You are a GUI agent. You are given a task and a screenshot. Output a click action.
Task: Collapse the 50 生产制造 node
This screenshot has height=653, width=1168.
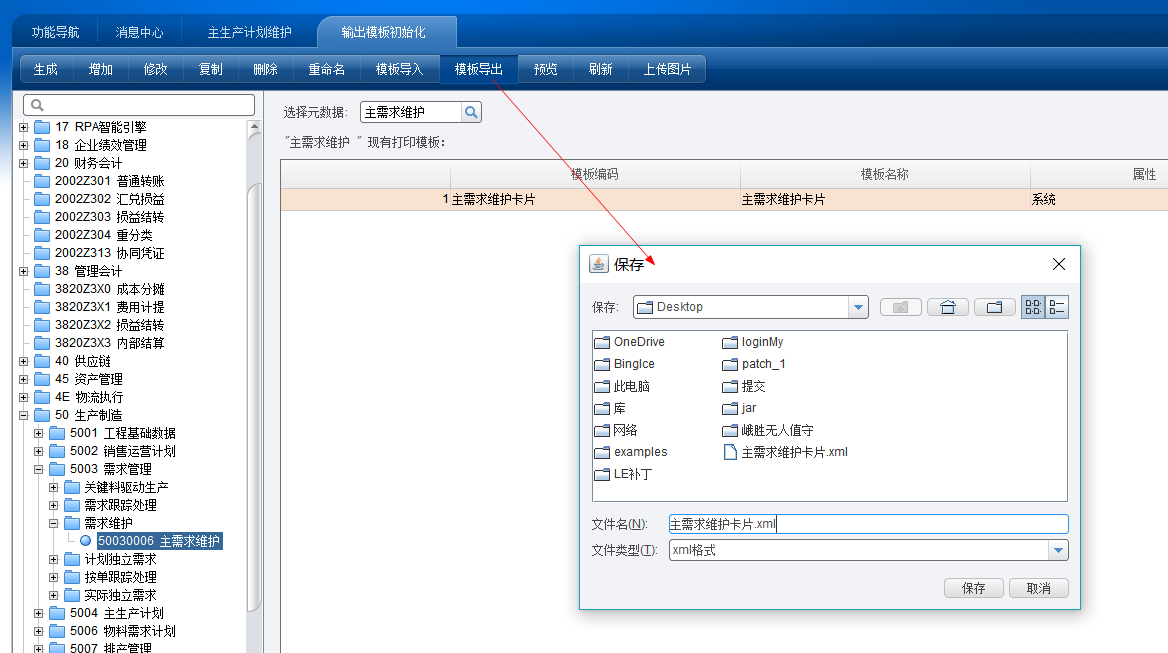24,415
